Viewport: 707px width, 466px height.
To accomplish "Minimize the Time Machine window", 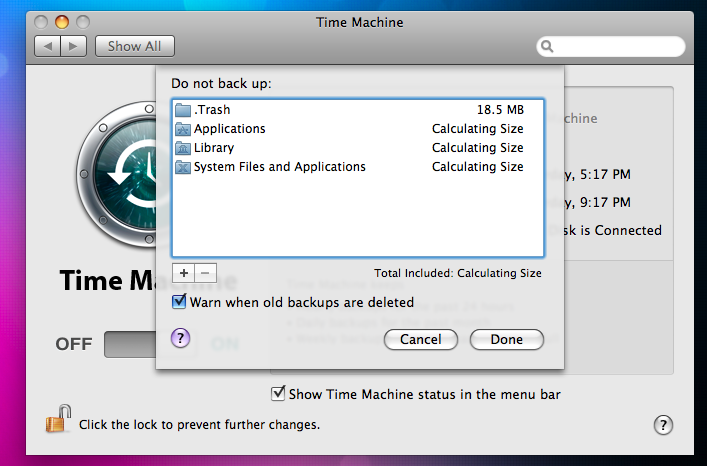I will click(62, 22).
